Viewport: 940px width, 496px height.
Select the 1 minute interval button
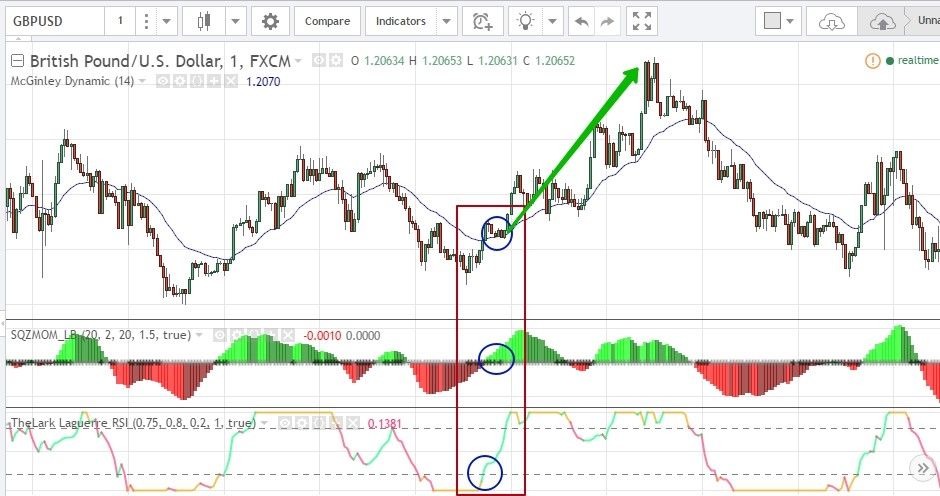120,22
